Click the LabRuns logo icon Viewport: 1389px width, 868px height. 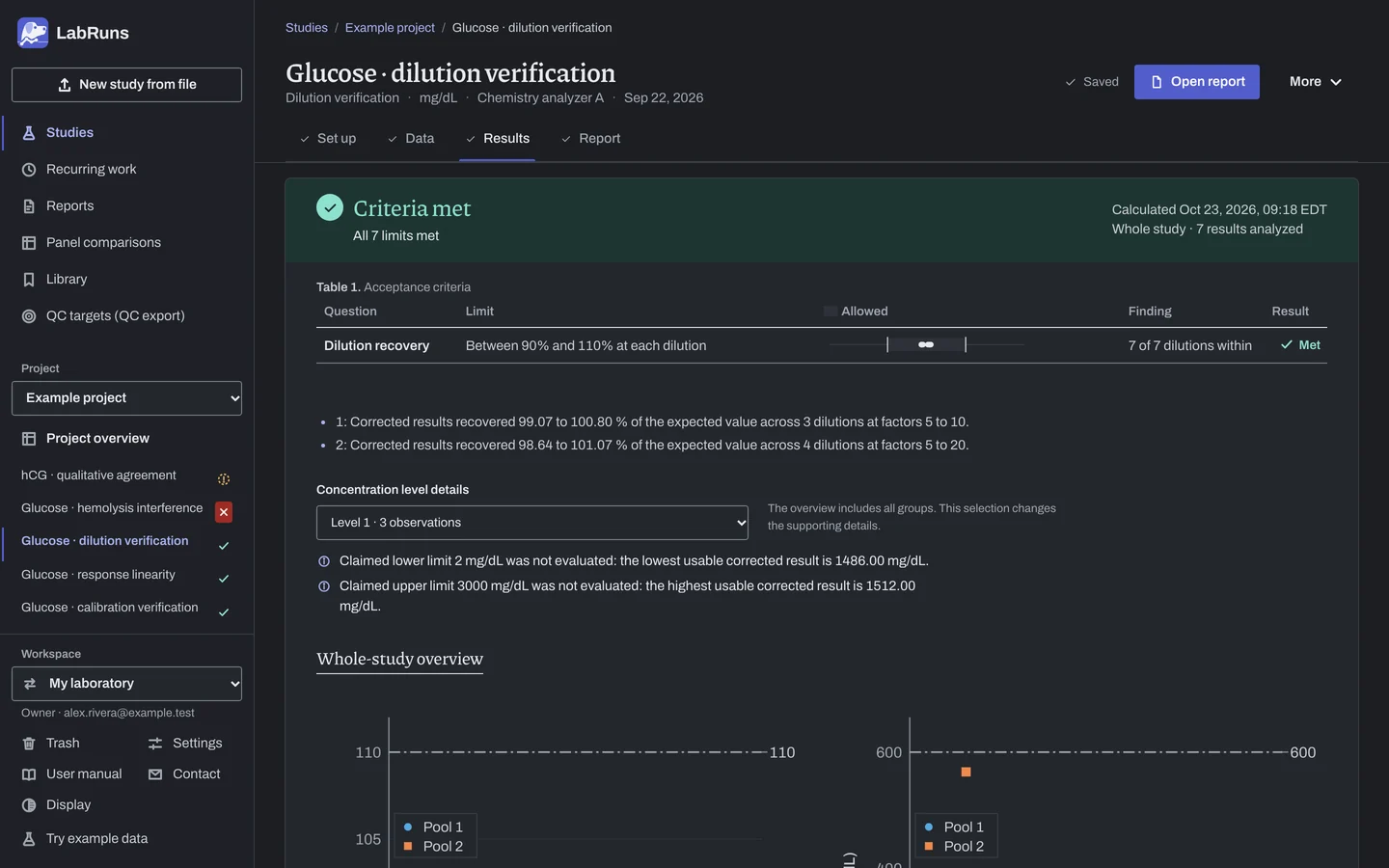[33, 33]
